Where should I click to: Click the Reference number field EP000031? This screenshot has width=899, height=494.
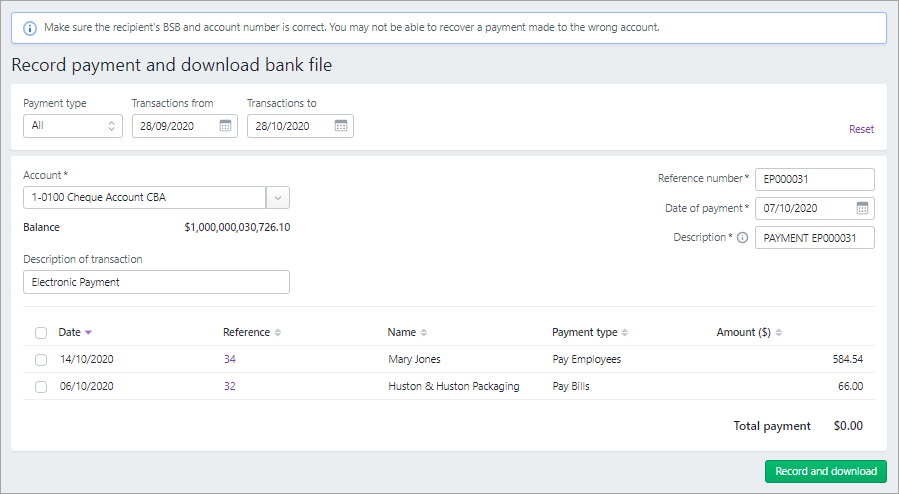click(815, 179)
